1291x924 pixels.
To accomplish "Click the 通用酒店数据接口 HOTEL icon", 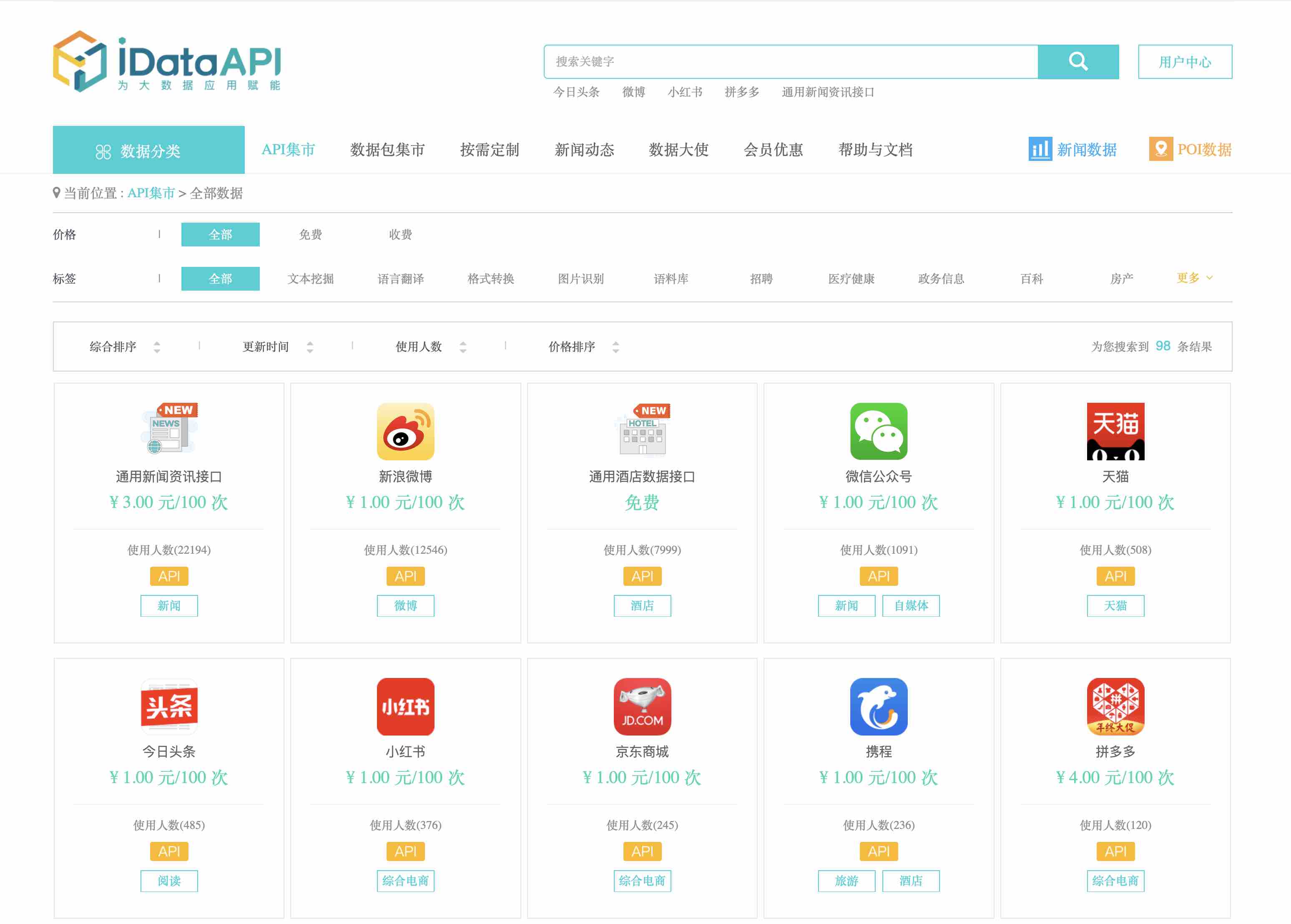I will (642, 429).
